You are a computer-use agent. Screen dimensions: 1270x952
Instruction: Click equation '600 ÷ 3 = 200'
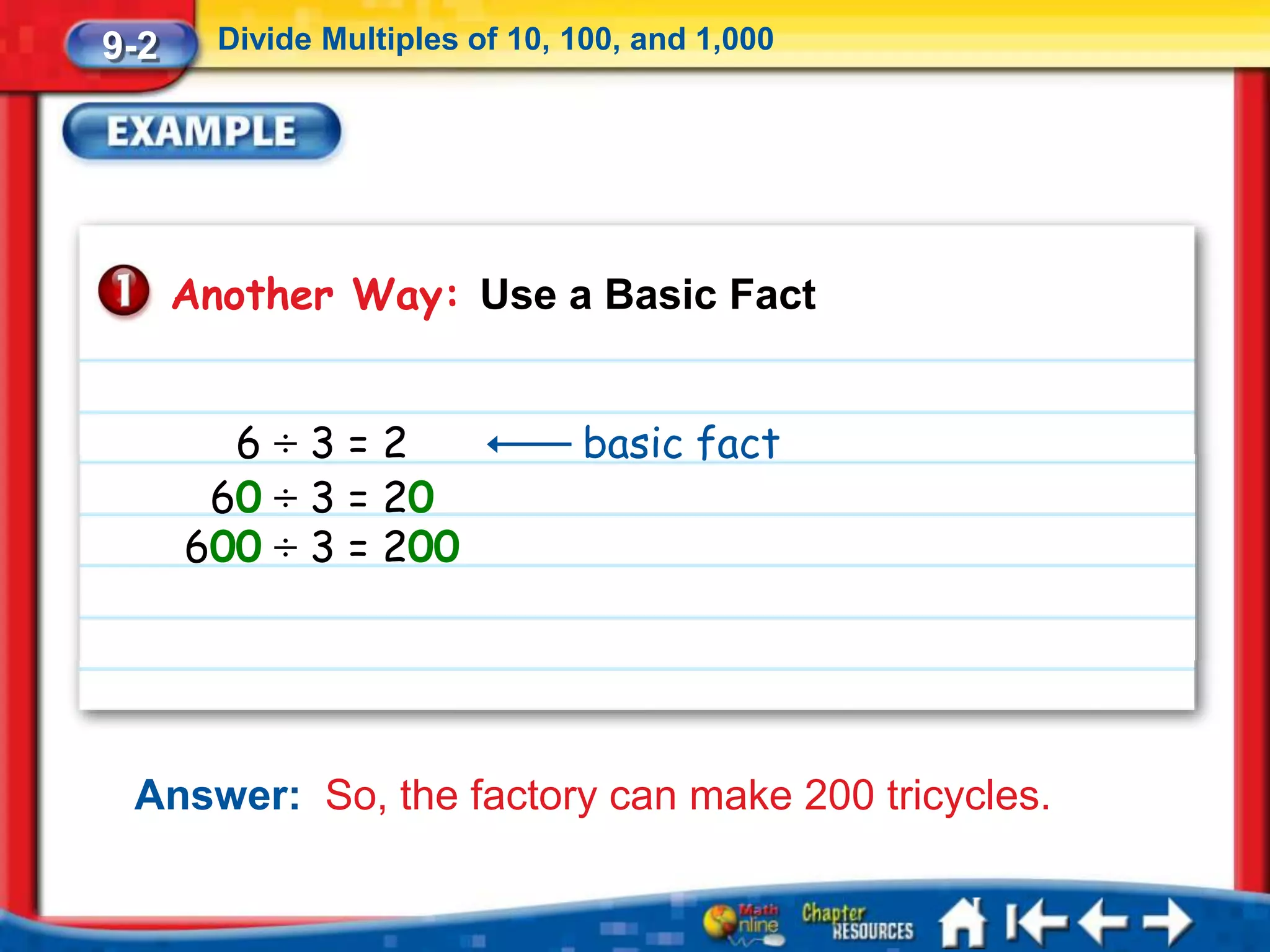(322, 546)
